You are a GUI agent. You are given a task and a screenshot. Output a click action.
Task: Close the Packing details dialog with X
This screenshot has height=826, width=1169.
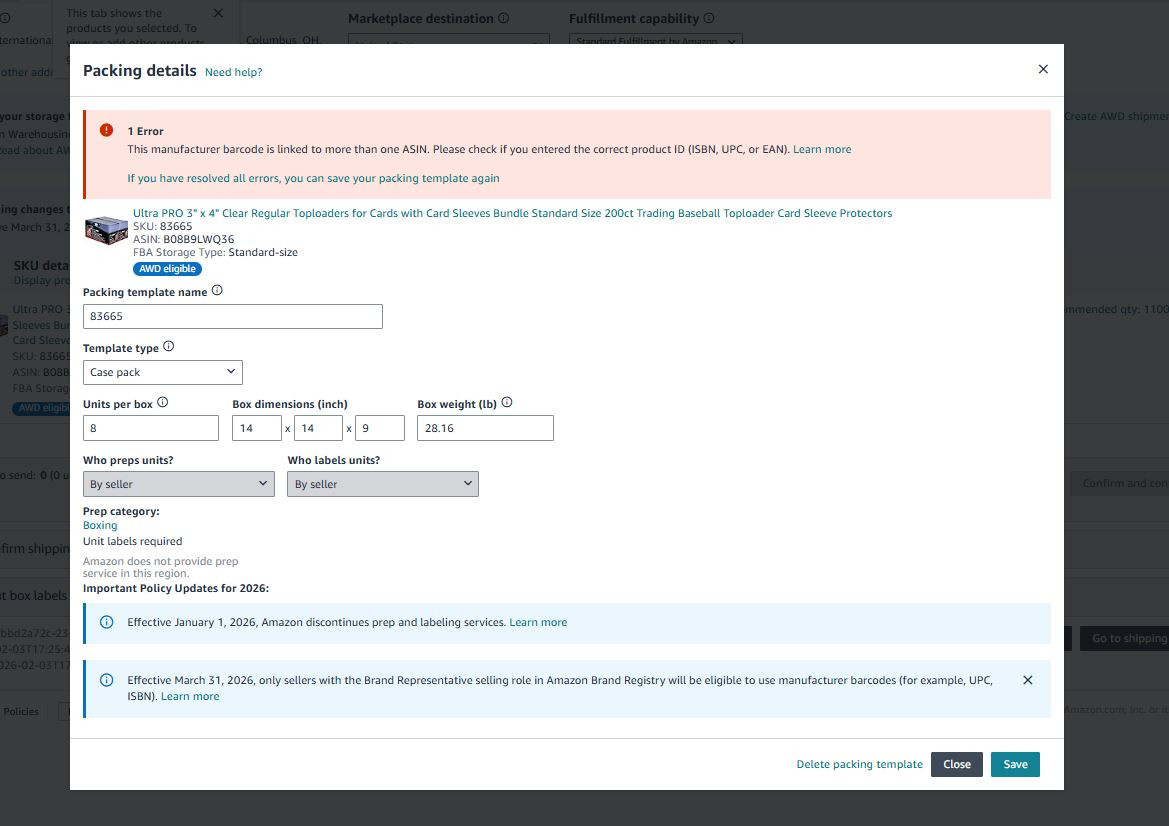tap(1043, 69)
